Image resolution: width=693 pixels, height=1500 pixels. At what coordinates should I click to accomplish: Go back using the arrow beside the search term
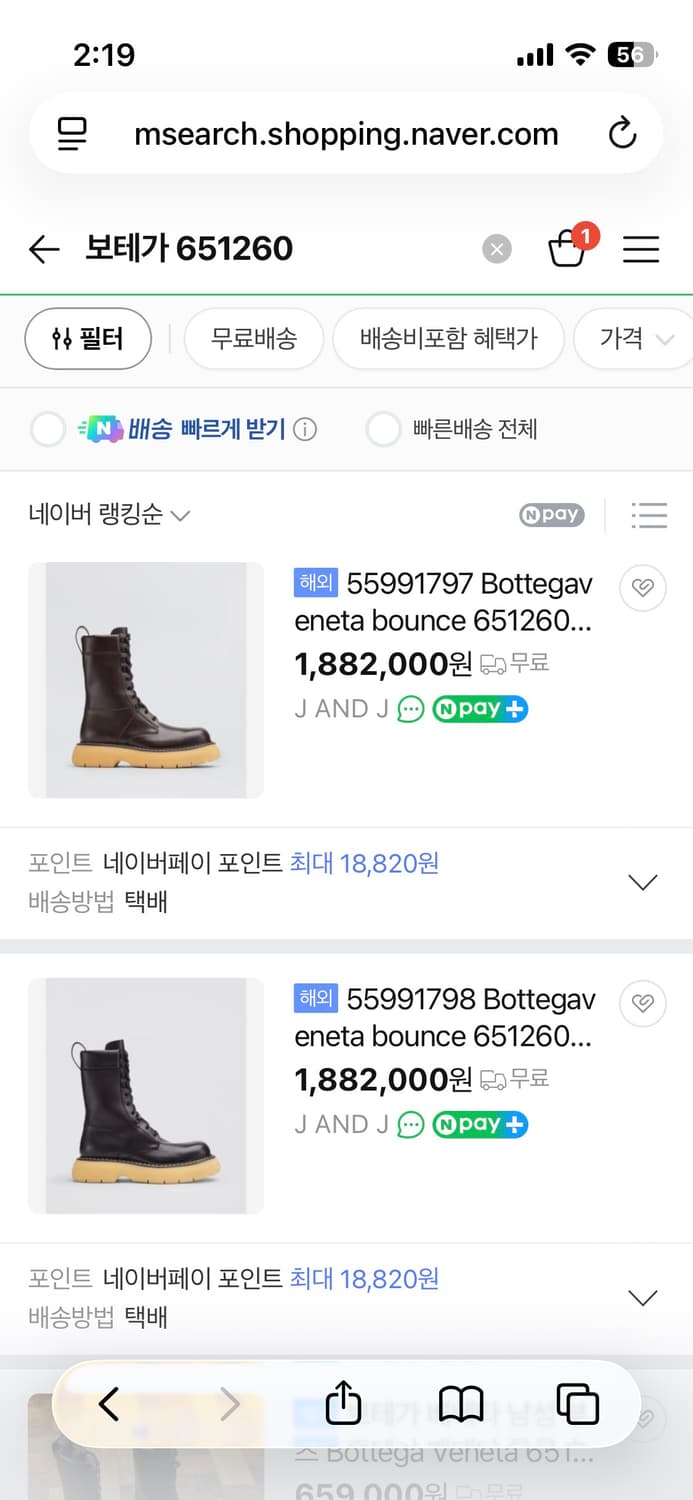[44, 249]
